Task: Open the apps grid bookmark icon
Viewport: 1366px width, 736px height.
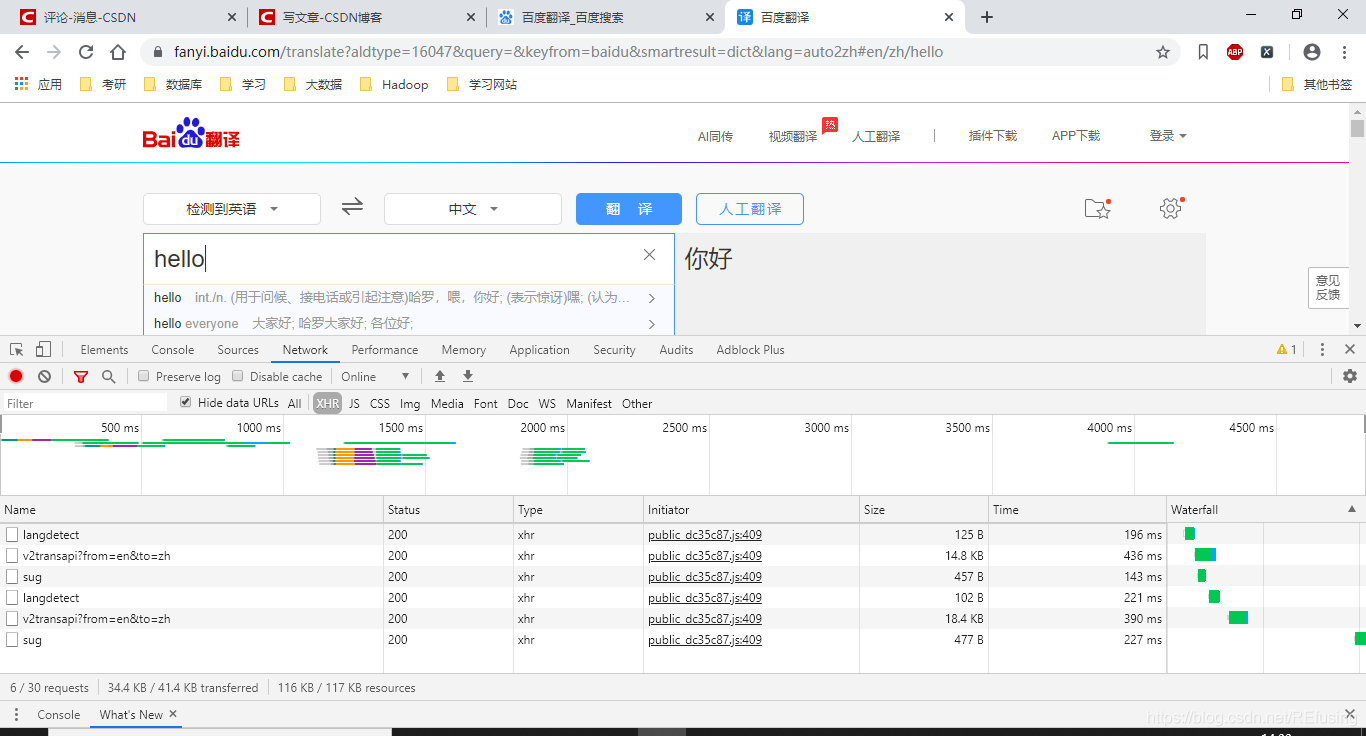Action: [x=21, y=84]
